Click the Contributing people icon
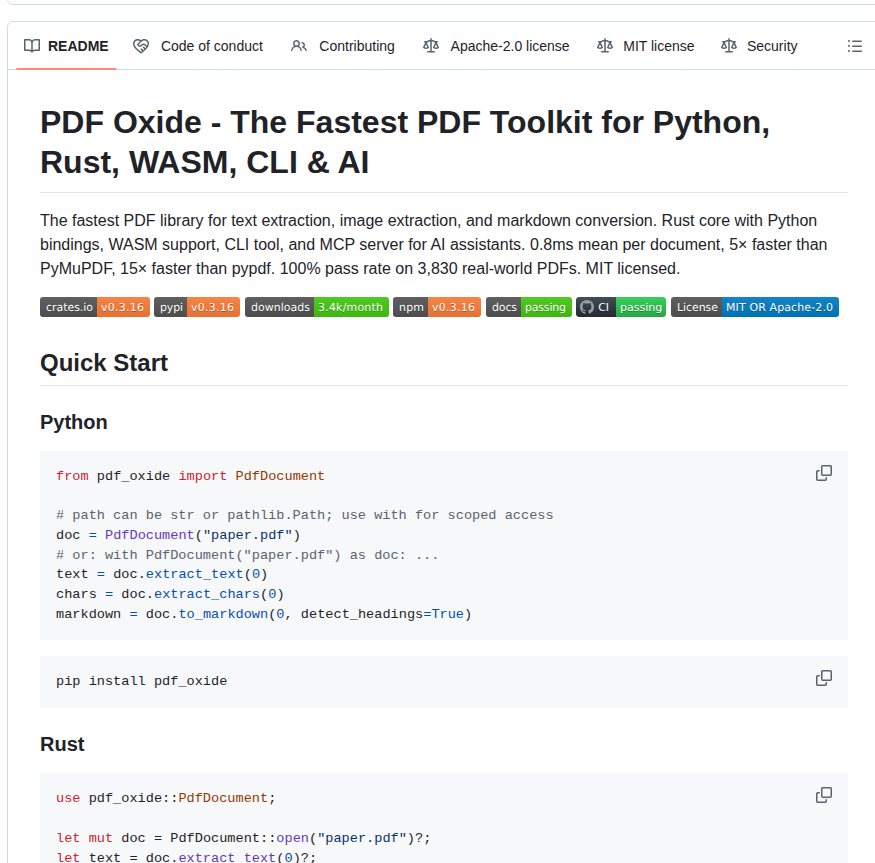 tap(299, 46)
